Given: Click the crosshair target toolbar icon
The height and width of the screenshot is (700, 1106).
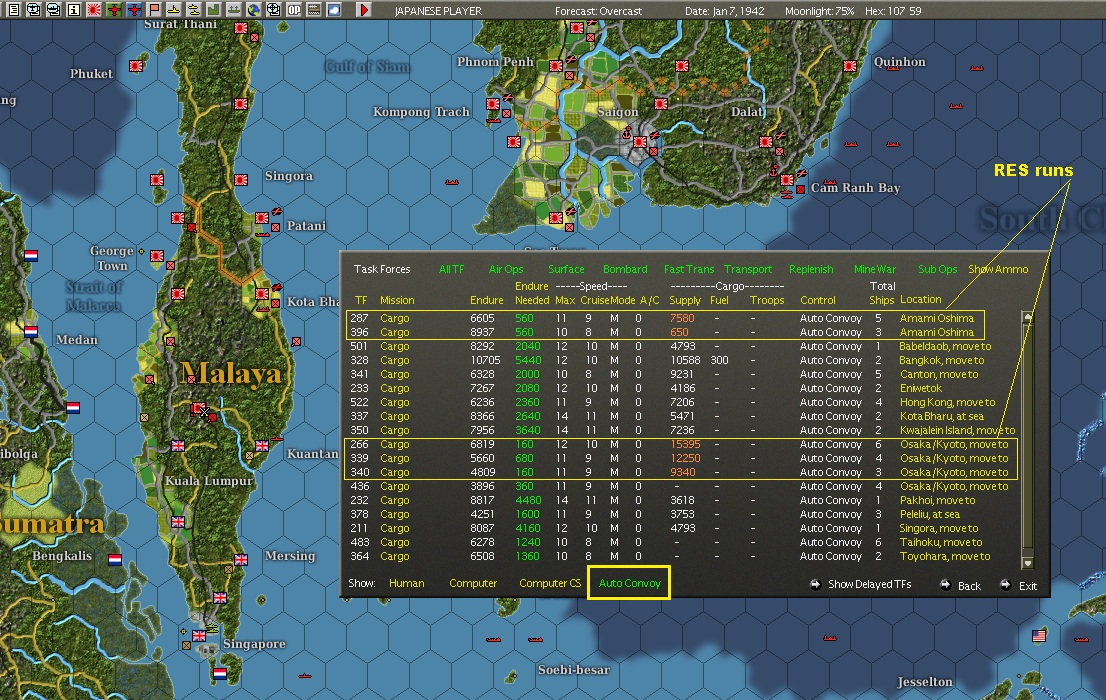Looking at the screenshot, I should click(x=274, y=10).
